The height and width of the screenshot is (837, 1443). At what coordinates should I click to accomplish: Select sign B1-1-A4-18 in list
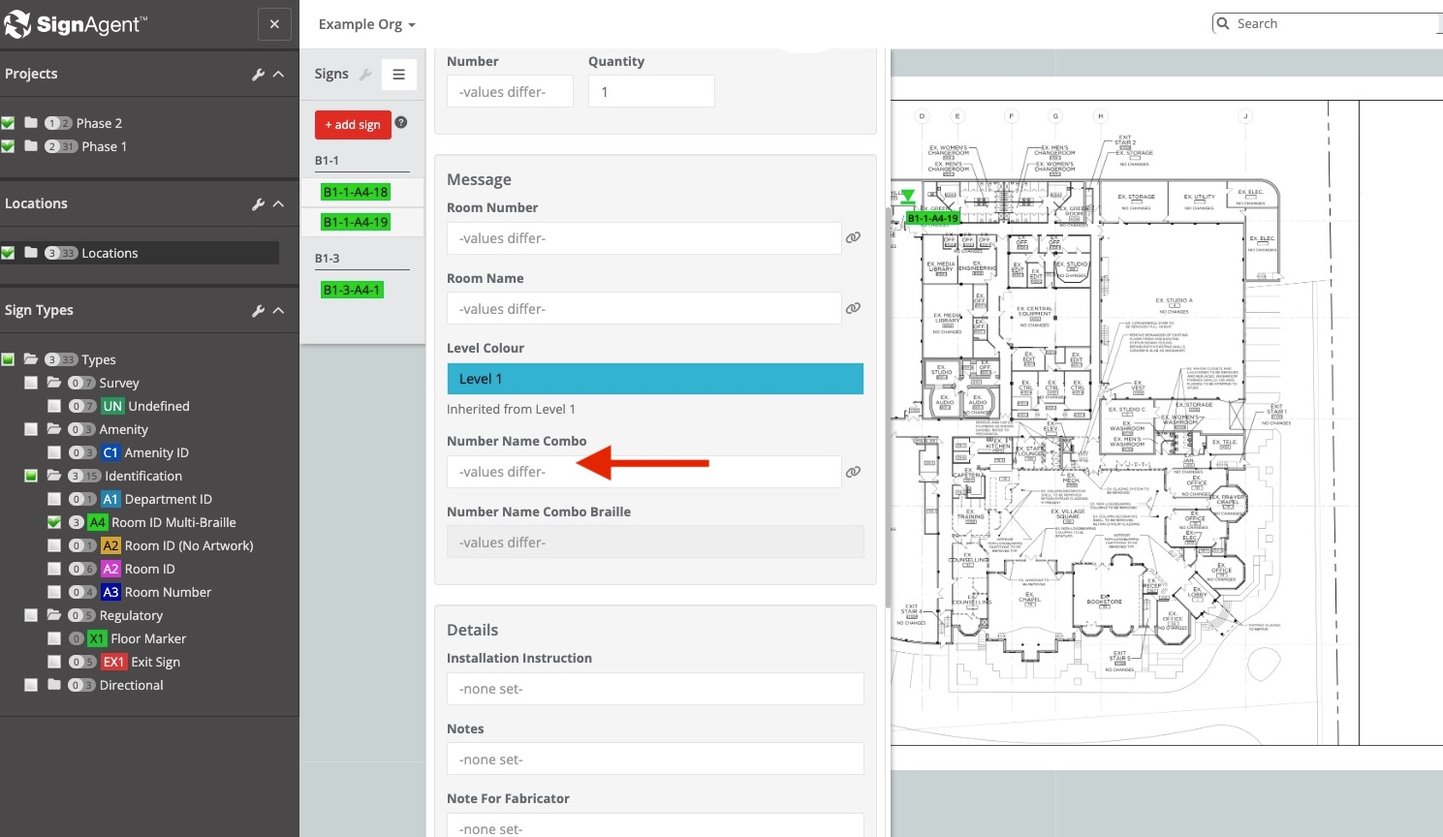click(355, 192)
